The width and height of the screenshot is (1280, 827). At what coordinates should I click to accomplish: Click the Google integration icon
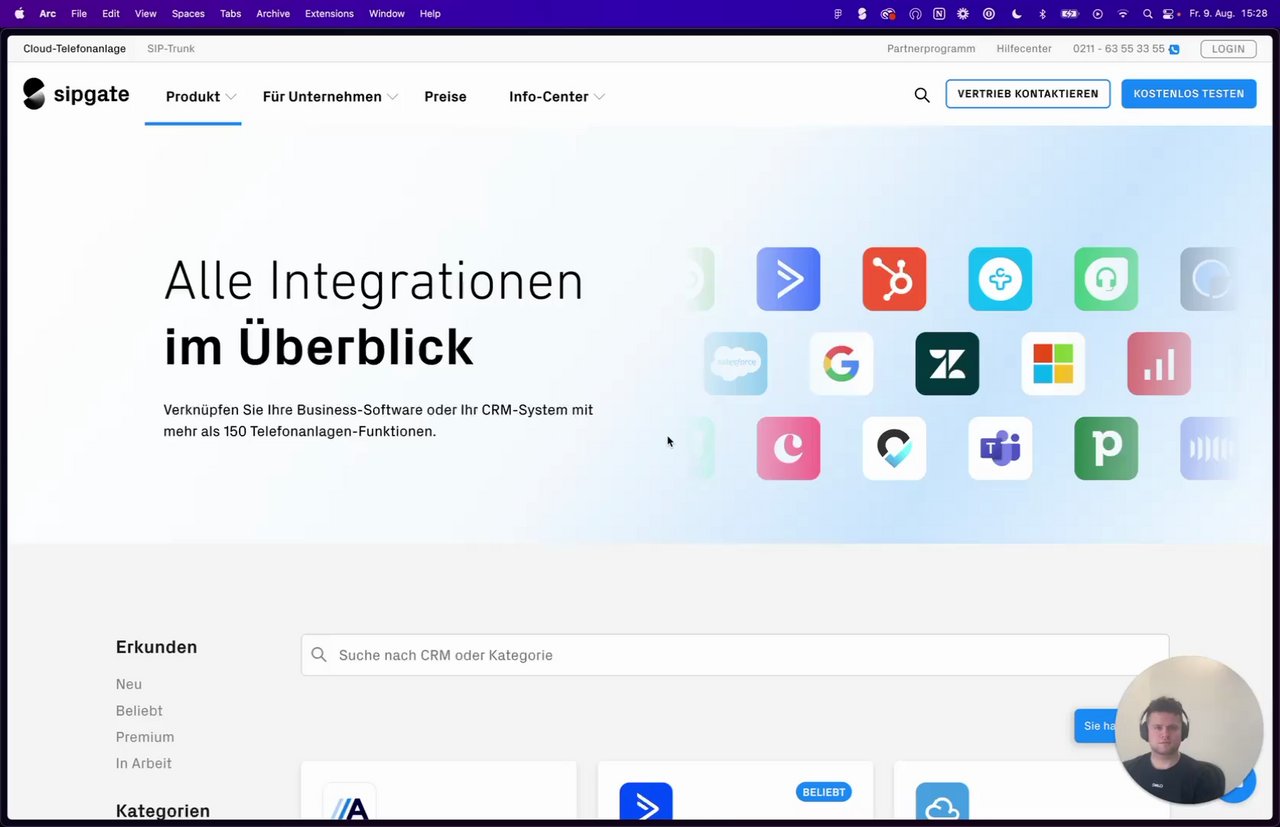coord(841,364)
